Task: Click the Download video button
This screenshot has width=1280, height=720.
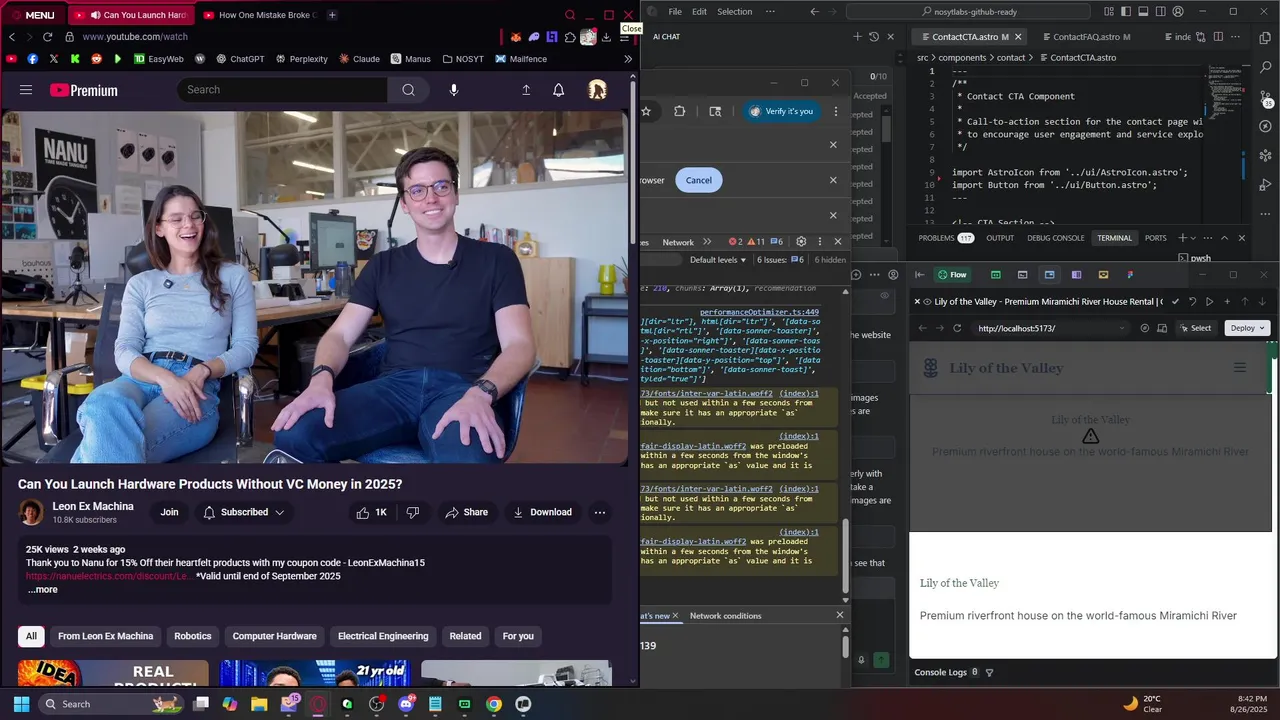Action: click(542, 512)
